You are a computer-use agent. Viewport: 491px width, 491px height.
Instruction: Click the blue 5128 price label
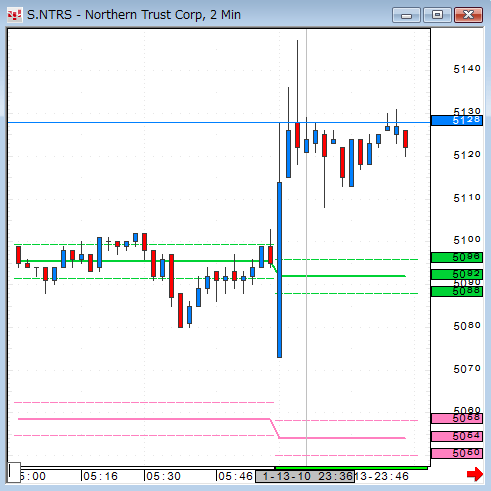pyautogui.click(x=457, y=120)
